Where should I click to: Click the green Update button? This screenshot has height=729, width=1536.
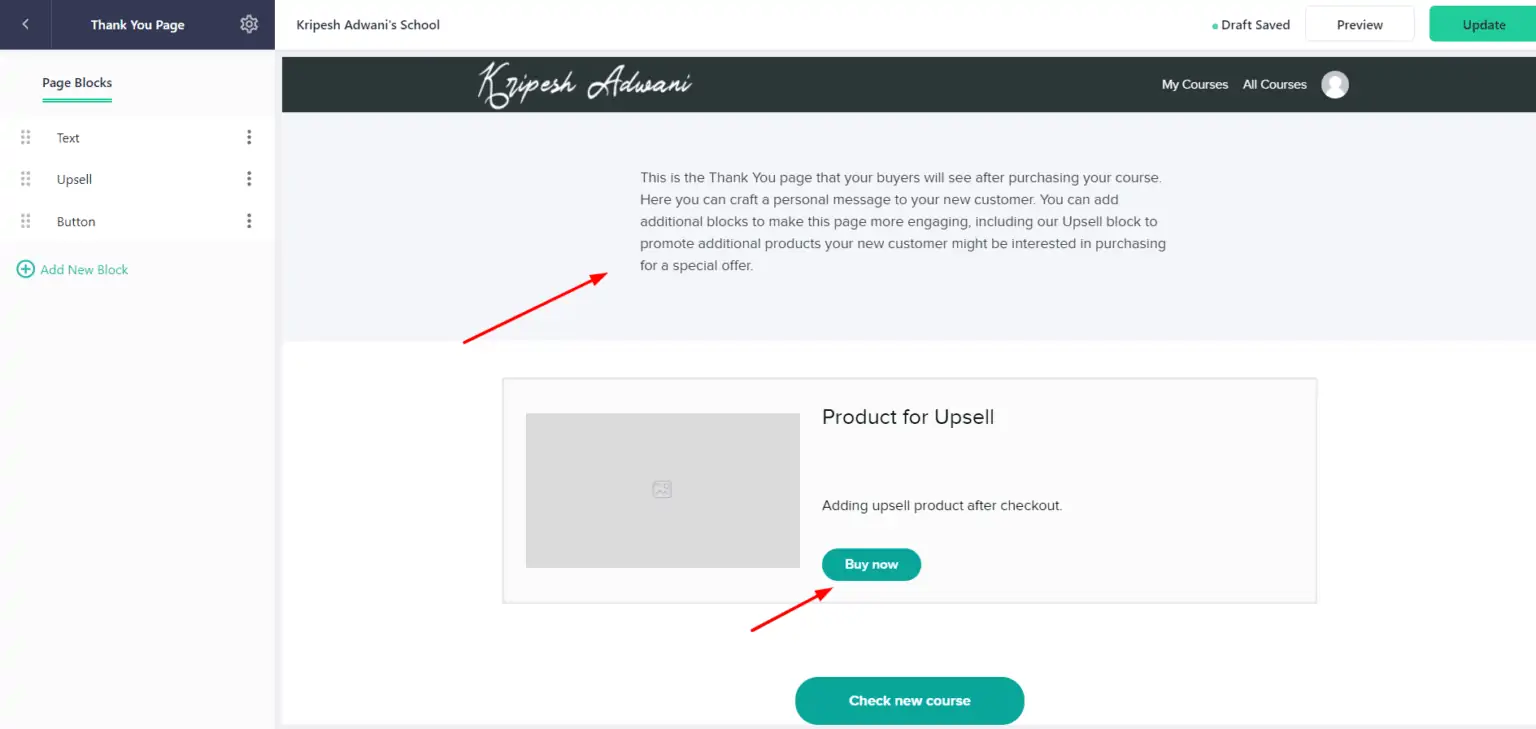1483,25
